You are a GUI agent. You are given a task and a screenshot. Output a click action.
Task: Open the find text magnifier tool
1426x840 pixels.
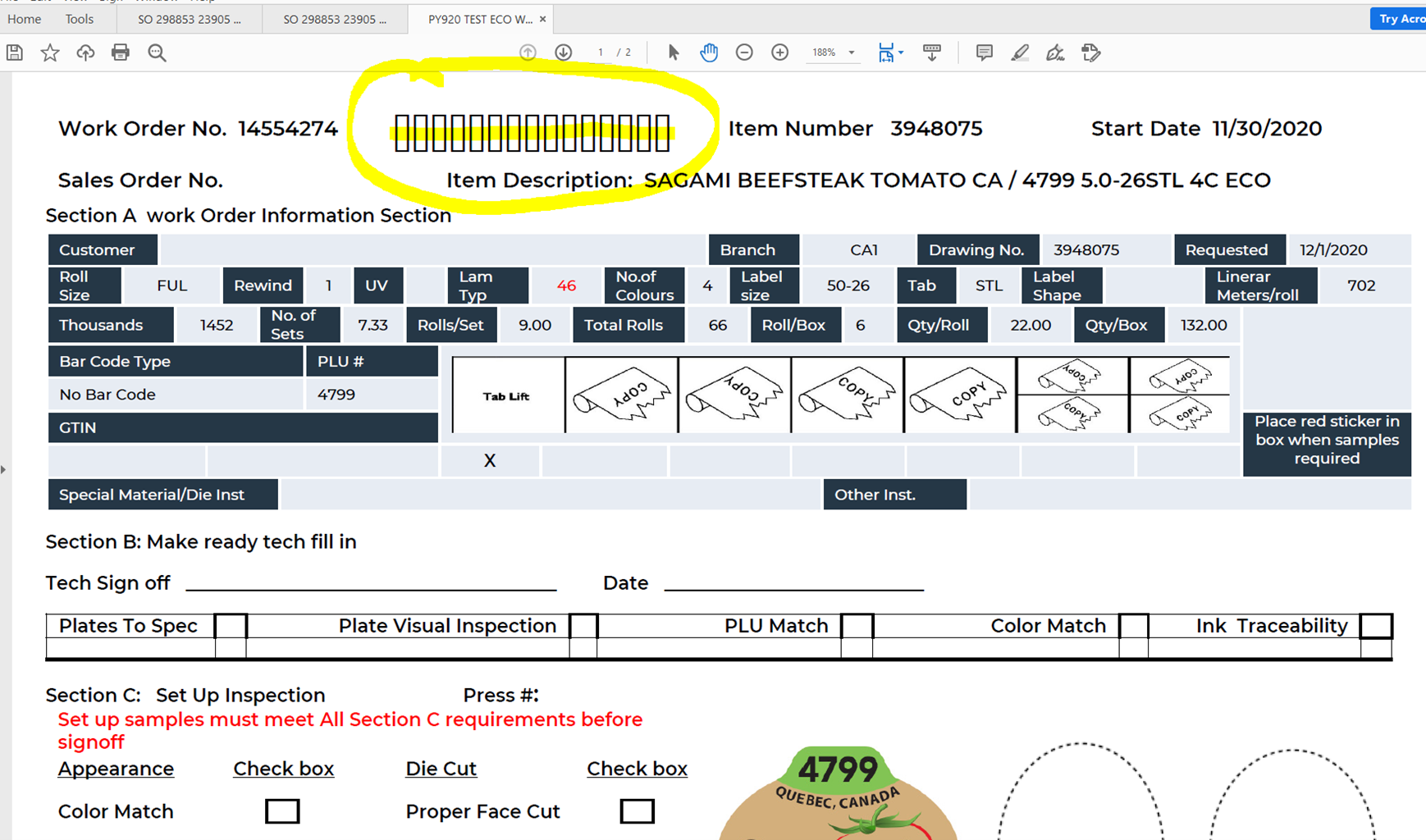coord(157,52)
